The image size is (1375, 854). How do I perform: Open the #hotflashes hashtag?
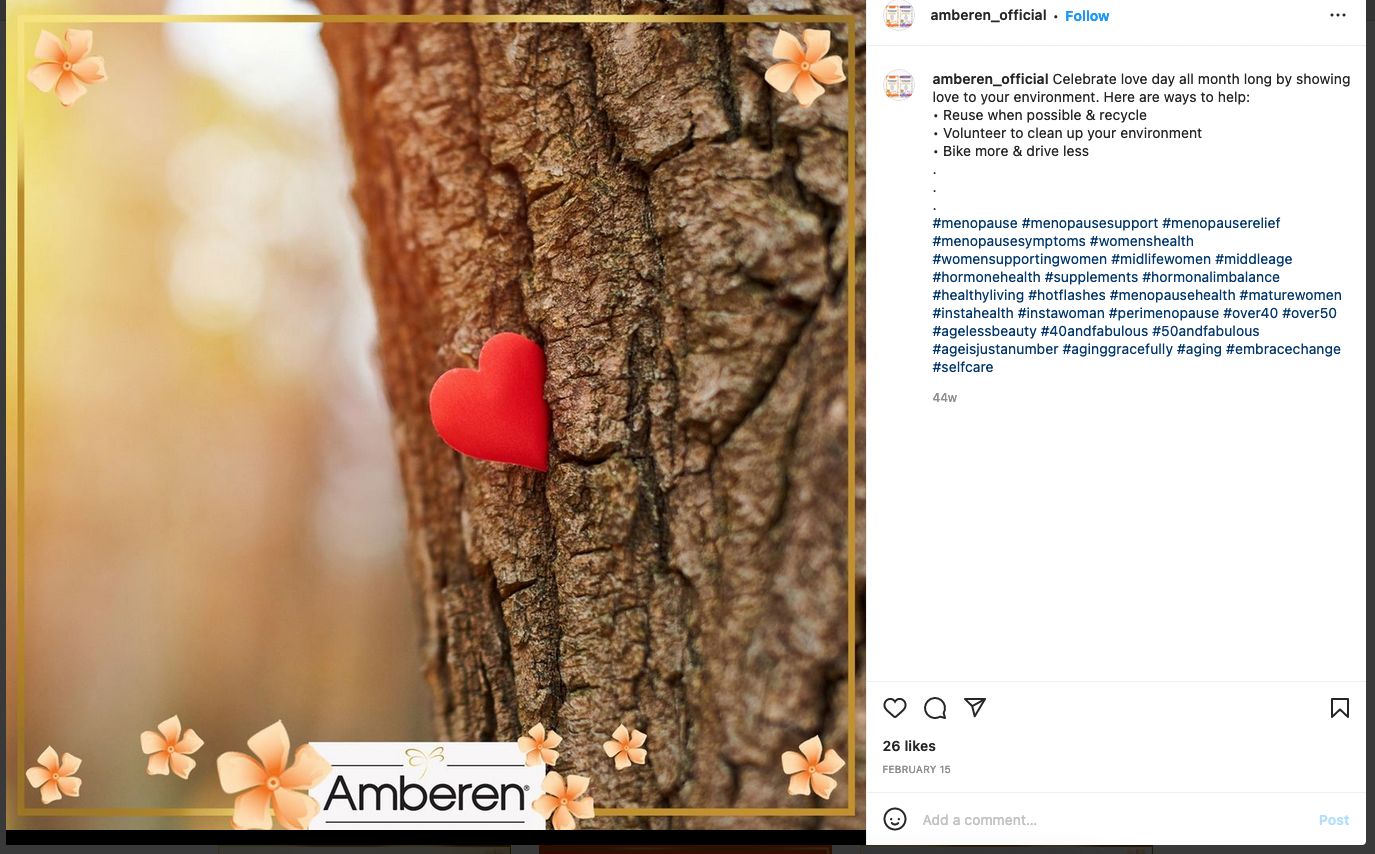[x=1067, y=295]
